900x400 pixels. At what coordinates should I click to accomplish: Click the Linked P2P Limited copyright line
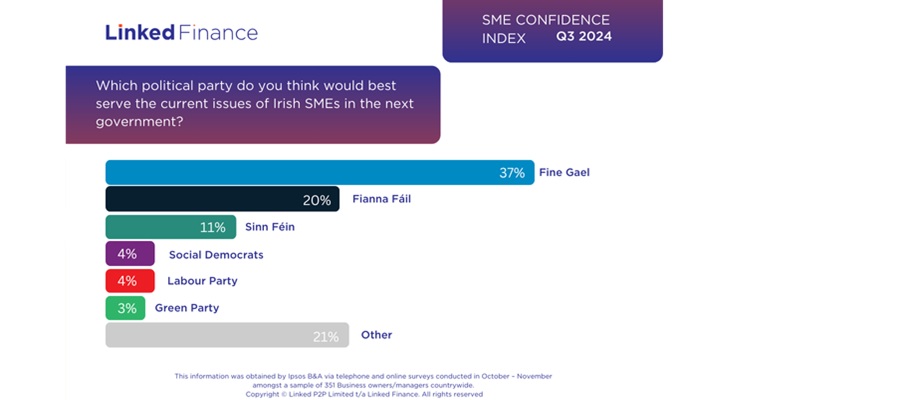tap(364, 394)
